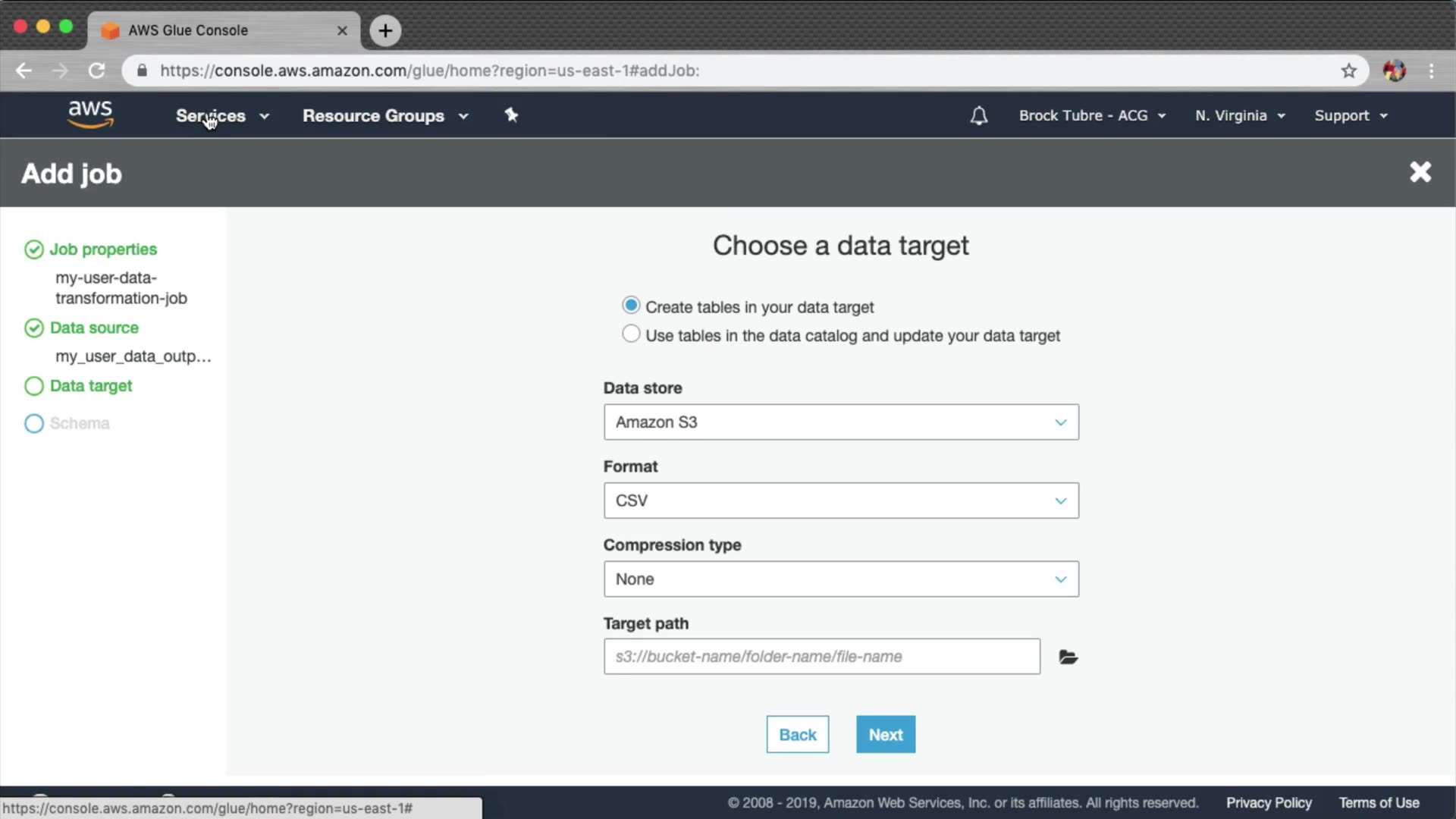Reload the page with refresh icon
1456x819 pixels.
pyautogui.click(x=96, y=71)
